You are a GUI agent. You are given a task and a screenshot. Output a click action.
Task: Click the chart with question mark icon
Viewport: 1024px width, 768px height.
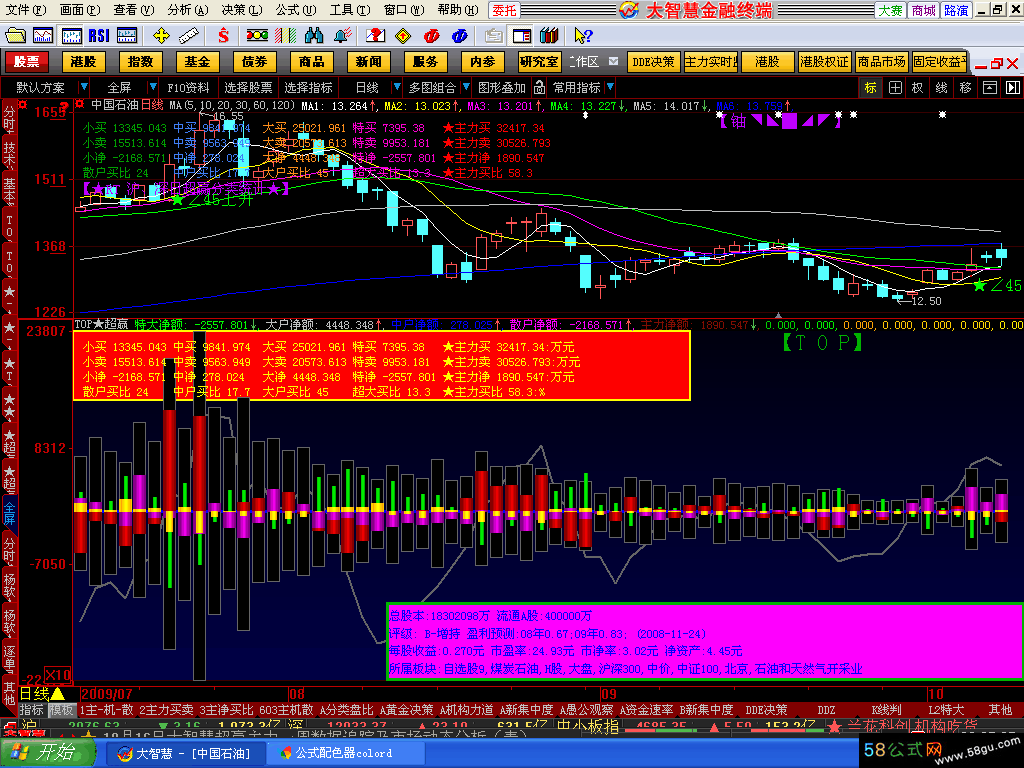tap(376, 35)
